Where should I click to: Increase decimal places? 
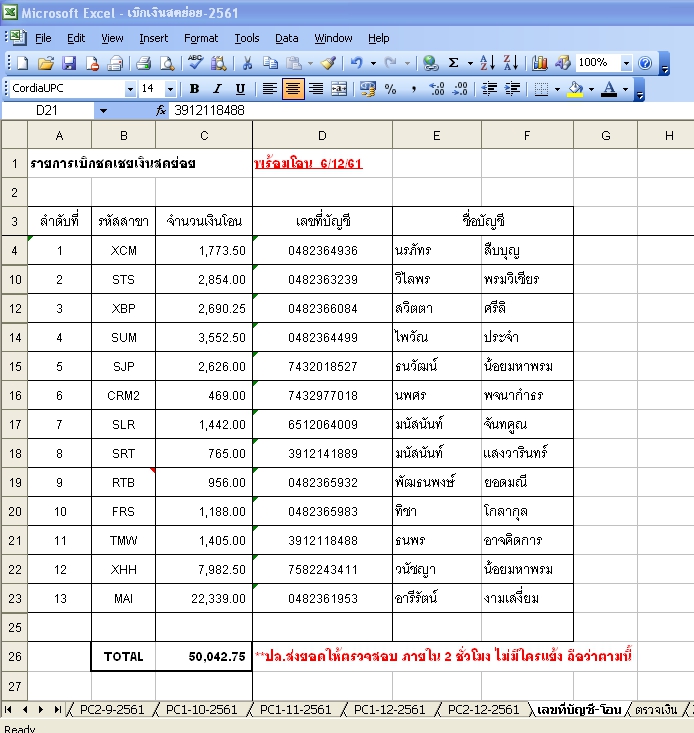click(x=437, y=89)
